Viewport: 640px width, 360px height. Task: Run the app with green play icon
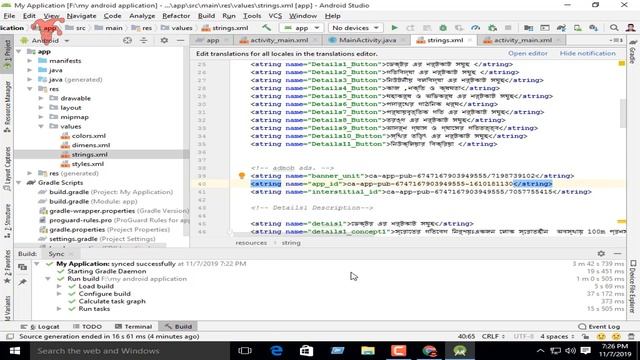pos(394,28)
